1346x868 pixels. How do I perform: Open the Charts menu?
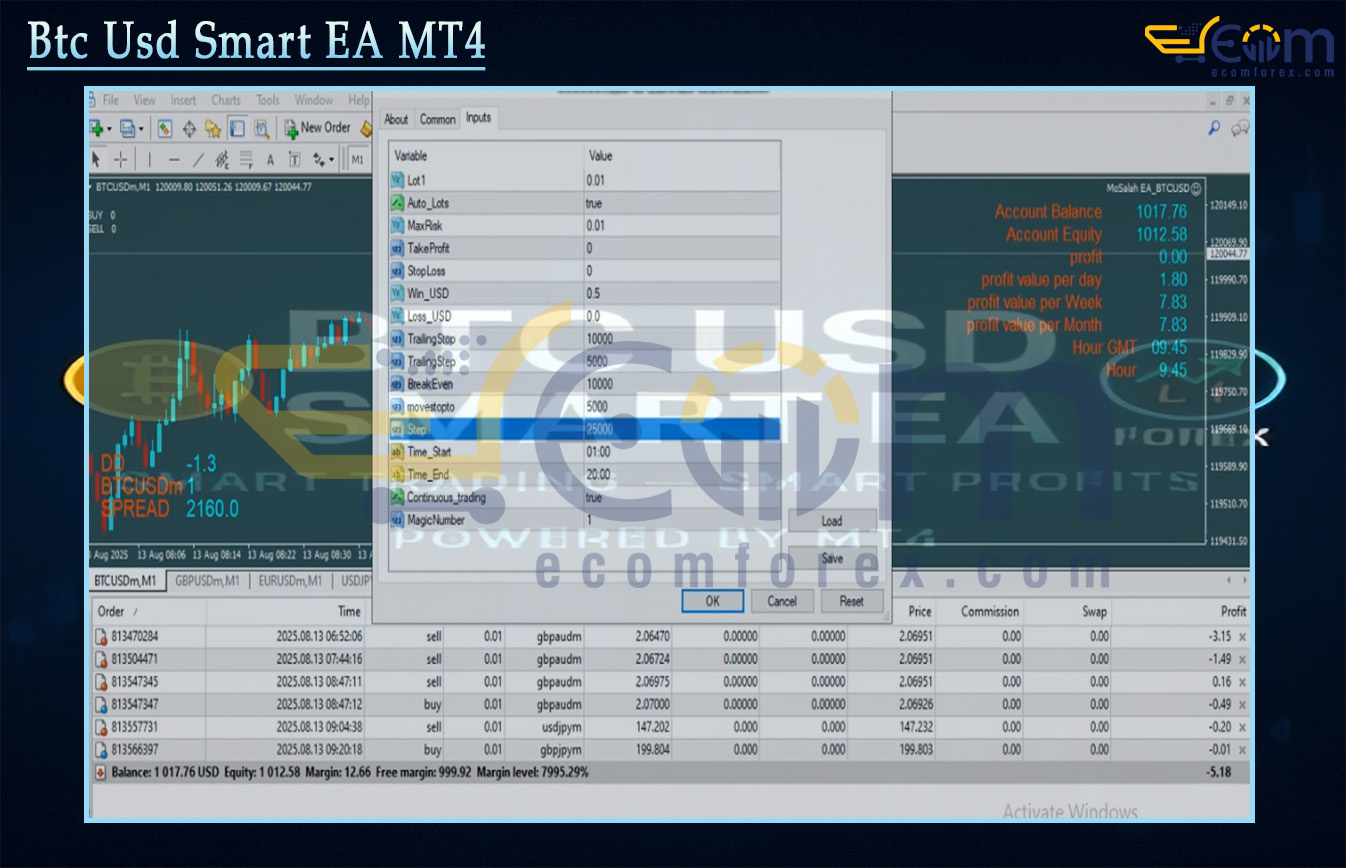click(226, 100)
